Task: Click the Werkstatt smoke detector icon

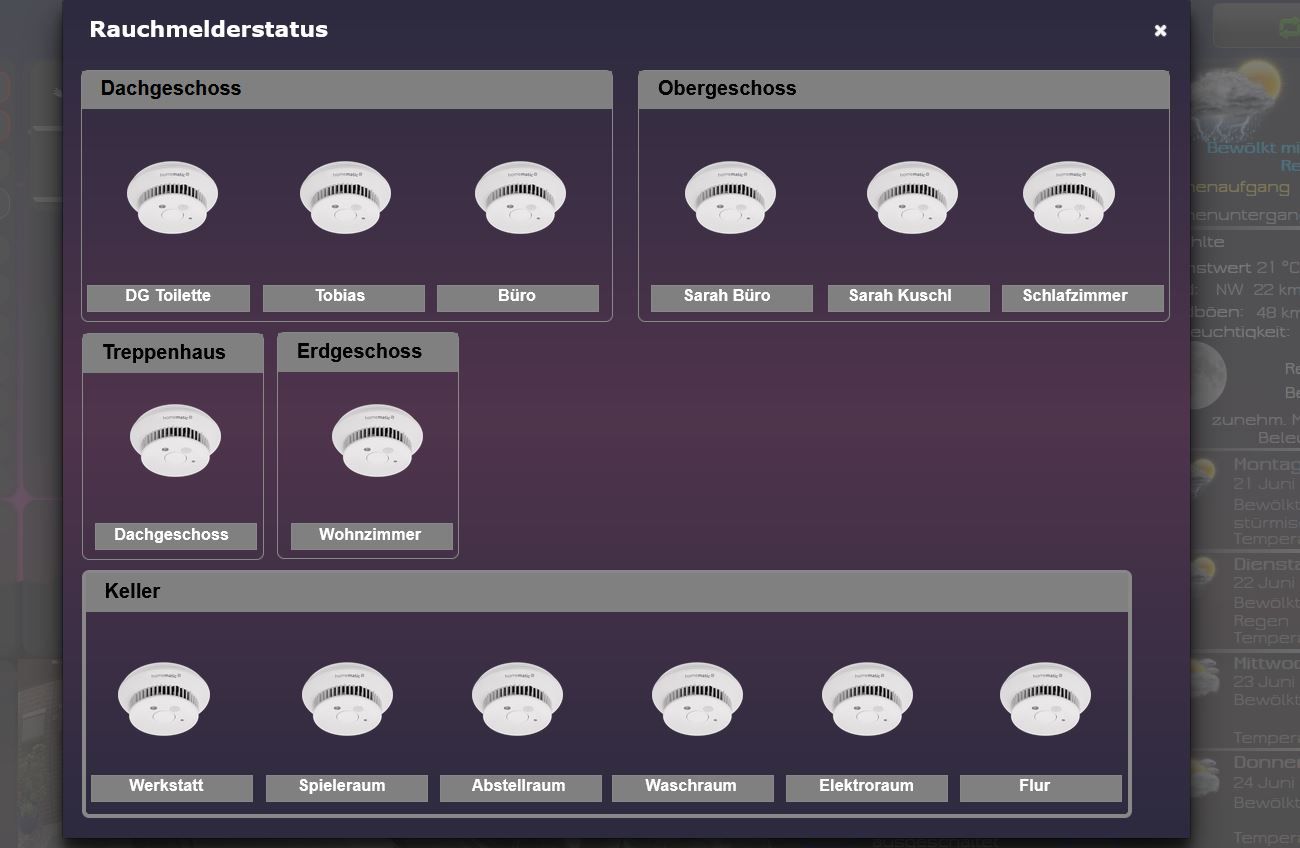Action: pos(164,698)
